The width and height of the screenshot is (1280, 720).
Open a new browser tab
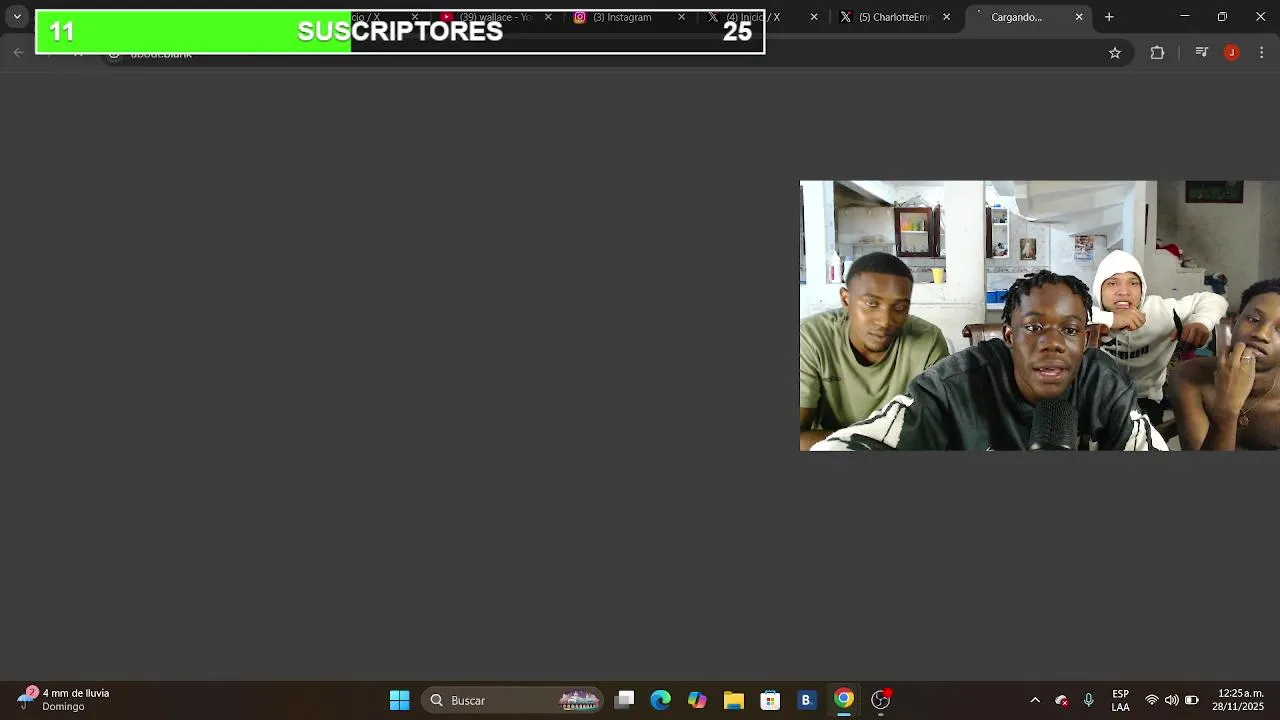(x=1109, y=17)
